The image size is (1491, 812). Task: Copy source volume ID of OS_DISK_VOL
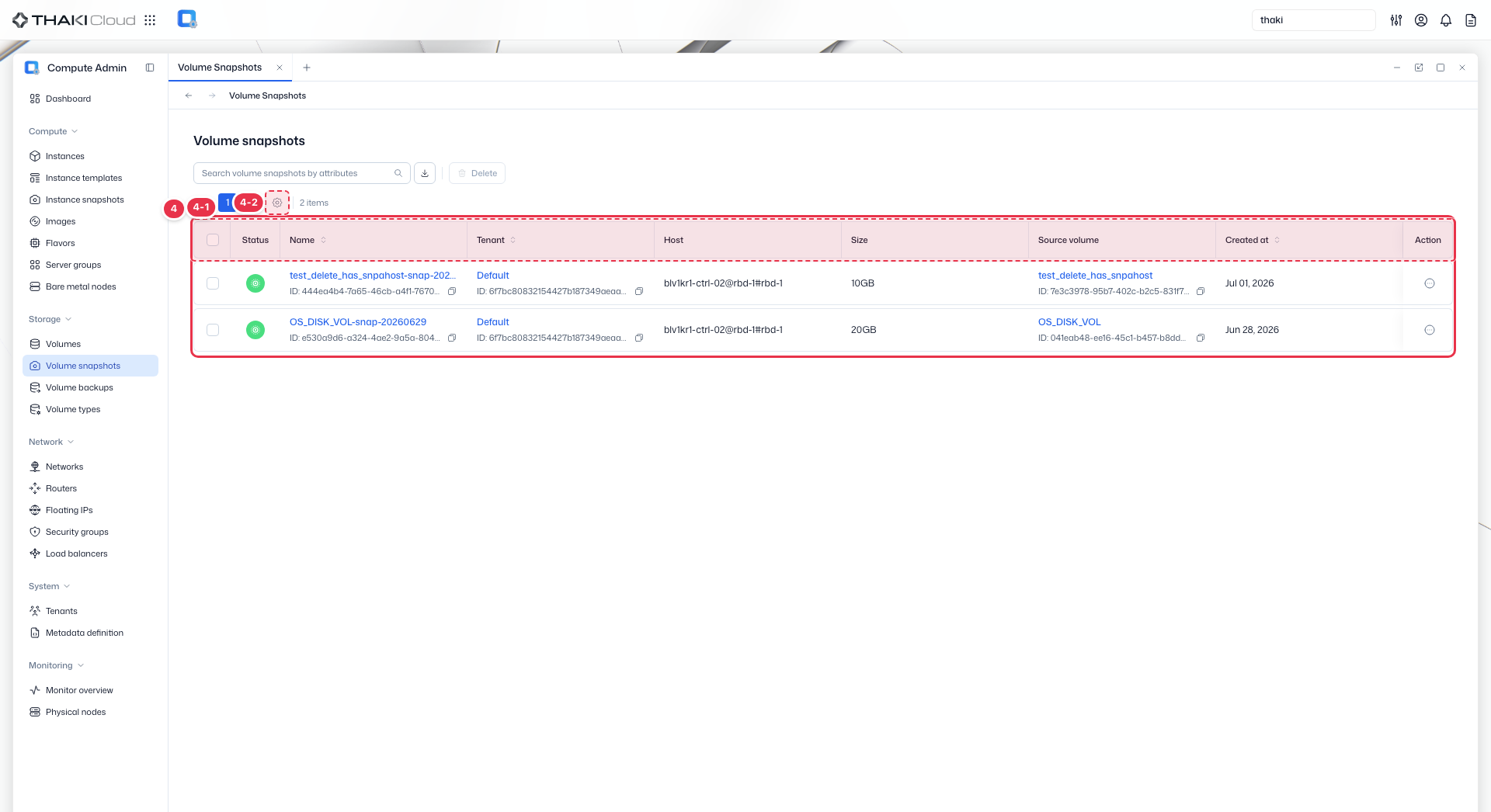pyautogui.click(x=1201, y=338)
